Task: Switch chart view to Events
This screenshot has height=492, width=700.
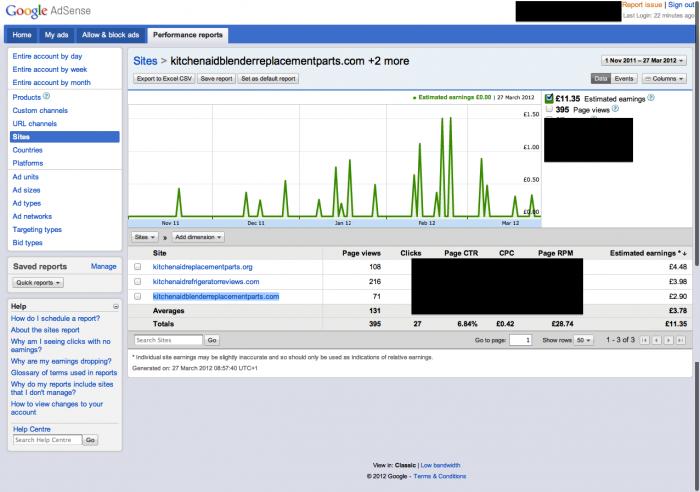Action: [x=624, y=79]
